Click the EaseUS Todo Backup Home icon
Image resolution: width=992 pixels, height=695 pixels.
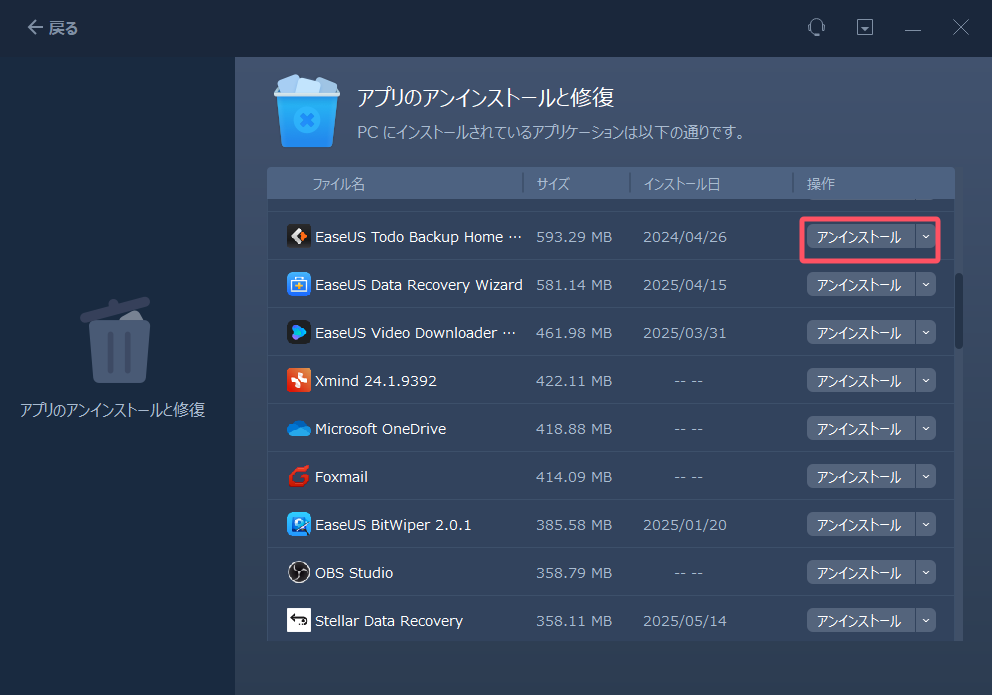(x=298, y=236)
